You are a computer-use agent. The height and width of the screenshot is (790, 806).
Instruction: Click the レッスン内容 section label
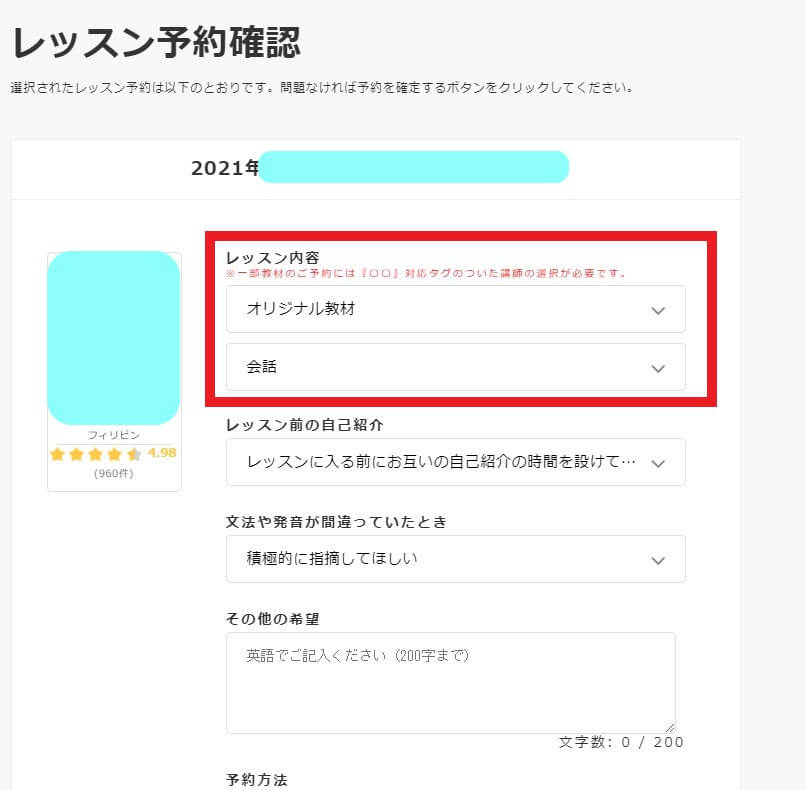pyautogui.click(x=272, y=258)
